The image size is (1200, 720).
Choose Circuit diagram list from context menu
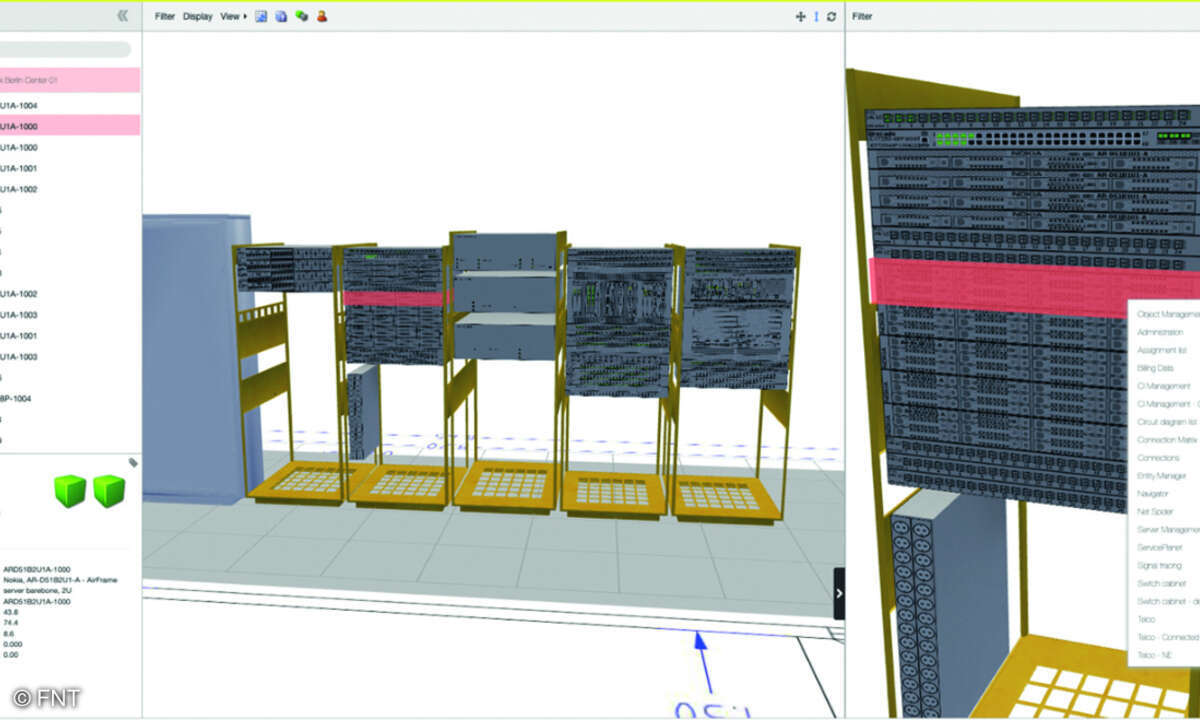[x=1167, y=422]
